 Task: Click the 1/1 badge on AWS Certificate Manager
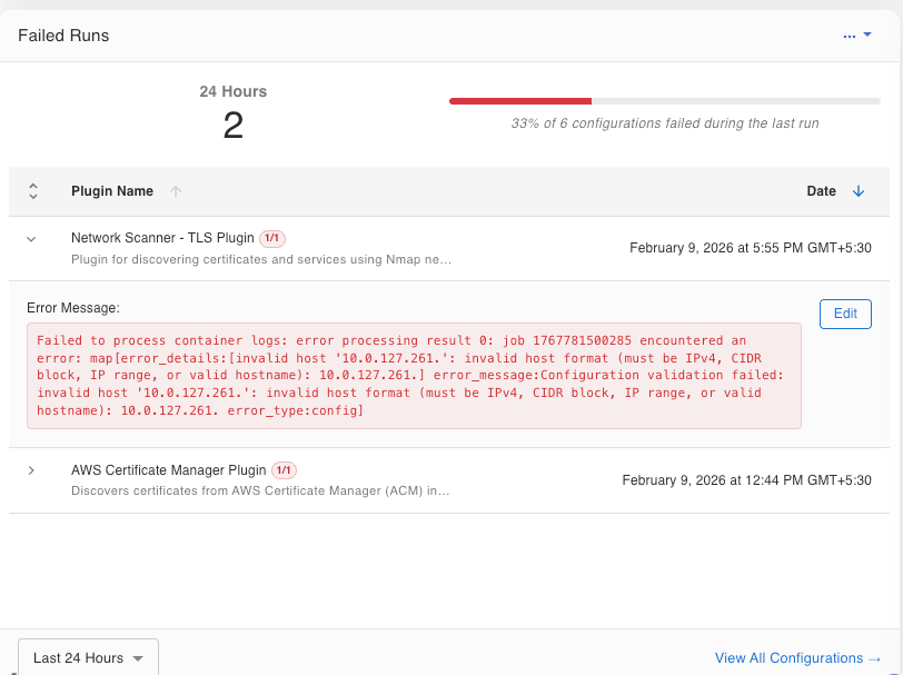284,470
